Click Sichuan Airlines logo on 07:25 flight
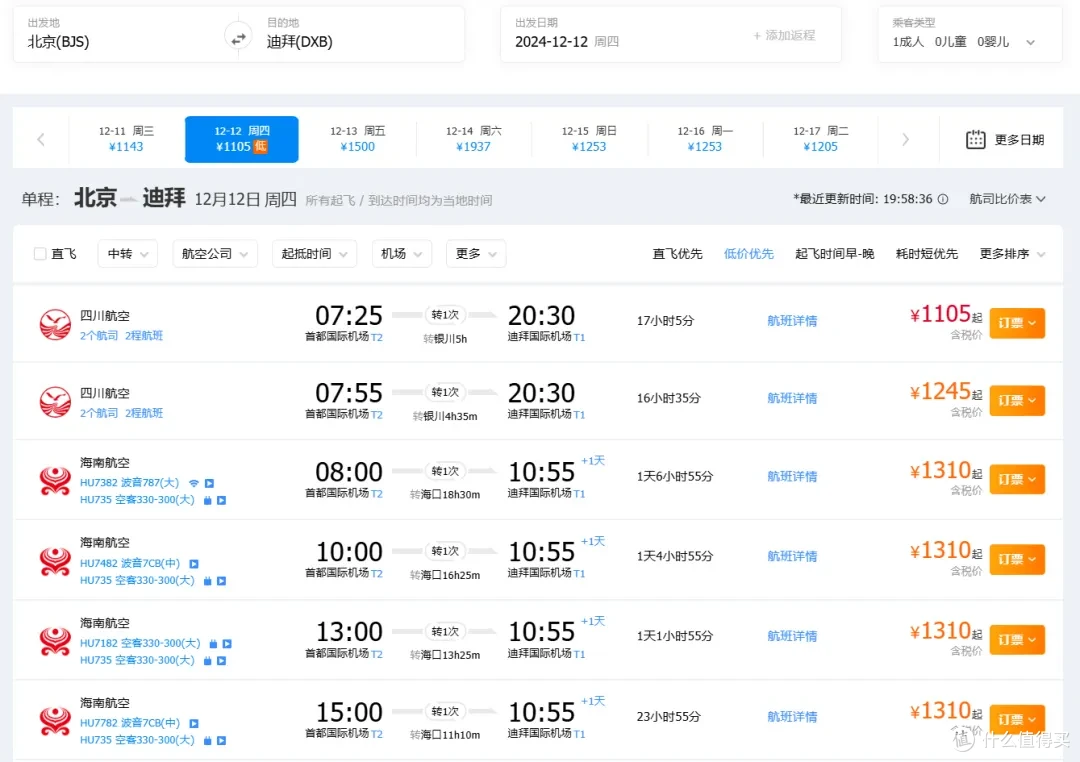1080x762 pixels. pyautogui.click(x=55, y=325)
